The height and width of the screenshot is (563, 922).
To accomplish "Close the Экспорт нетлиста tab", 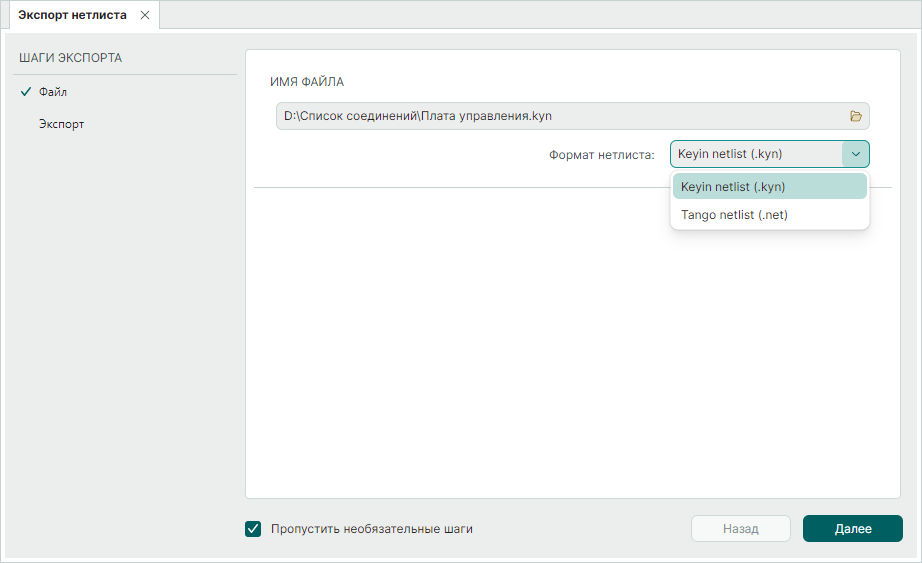I will 145,15.
